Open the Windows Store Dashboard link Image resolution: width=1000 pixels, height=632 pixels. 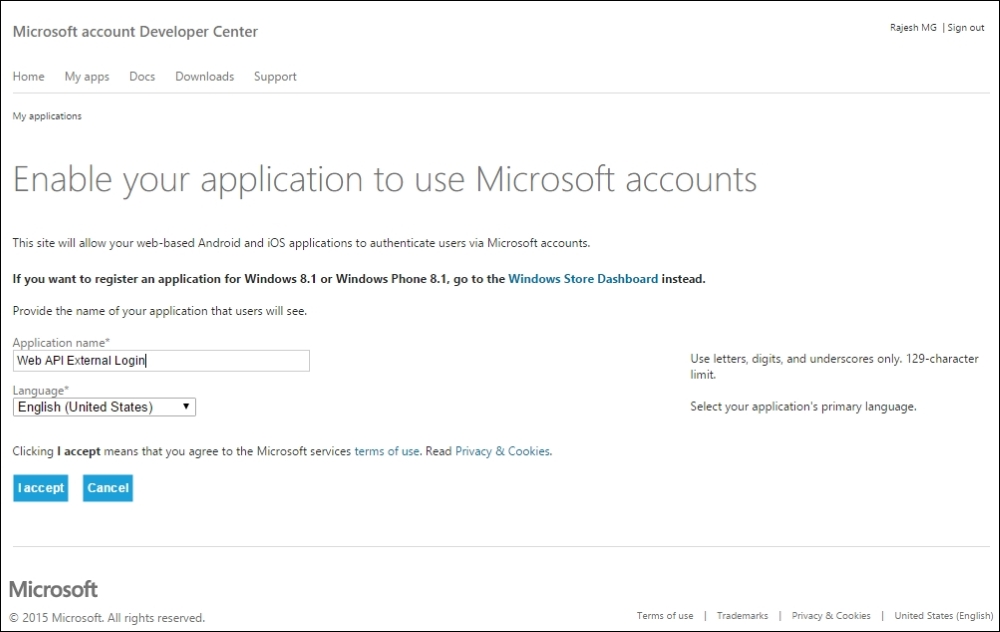[583, 279]
